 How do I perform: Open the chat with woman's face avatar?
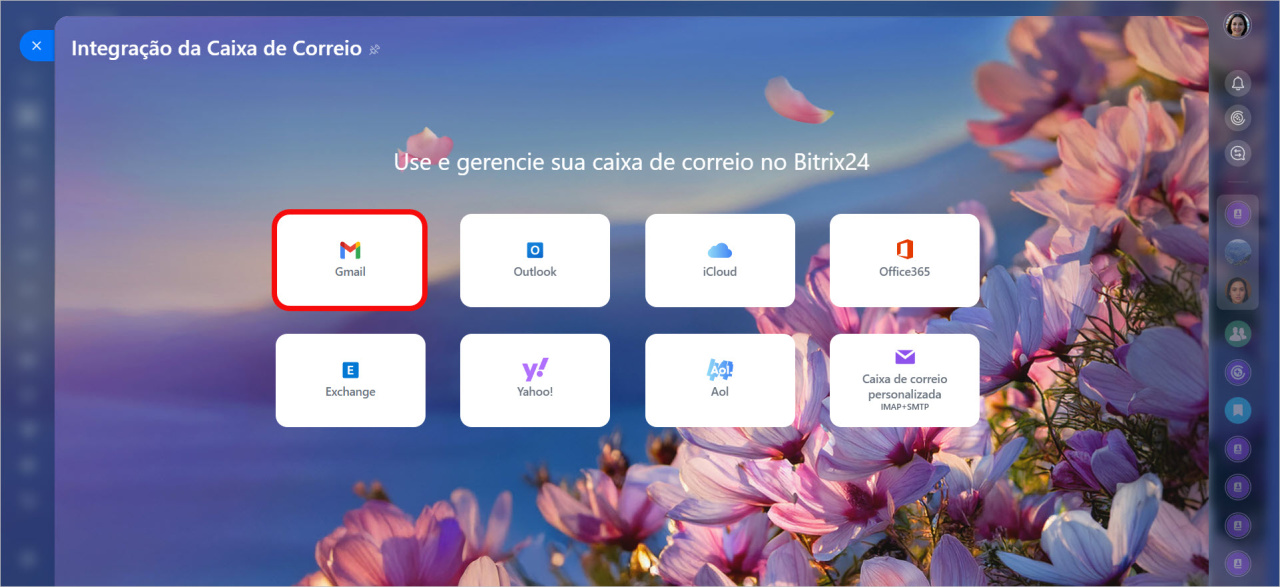pyautogui.click(x=1238, y=291)
